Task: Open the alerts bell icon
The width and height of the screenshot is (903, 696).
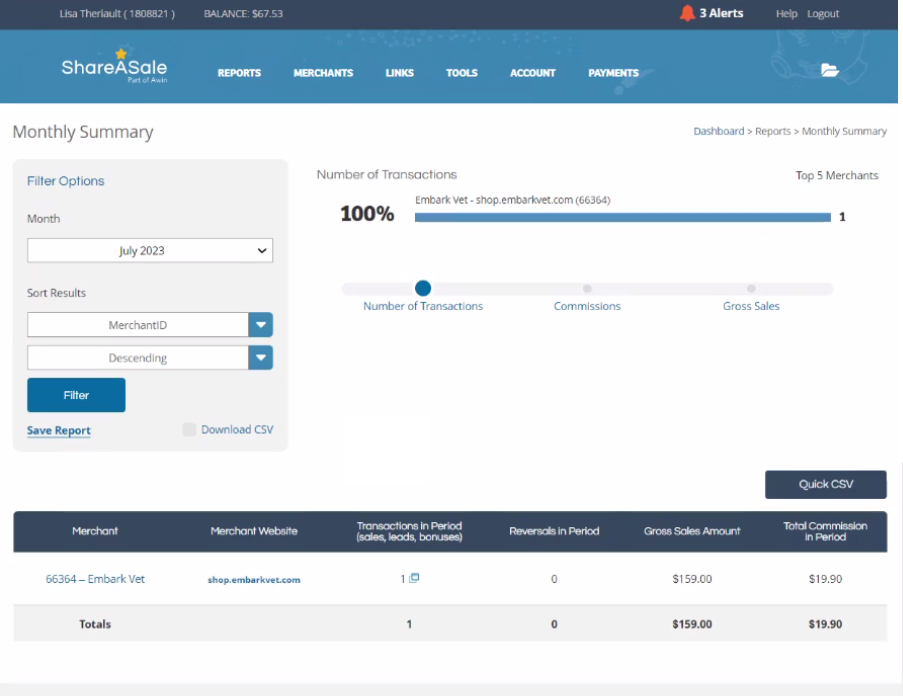Action: click(x=687, y=13)
